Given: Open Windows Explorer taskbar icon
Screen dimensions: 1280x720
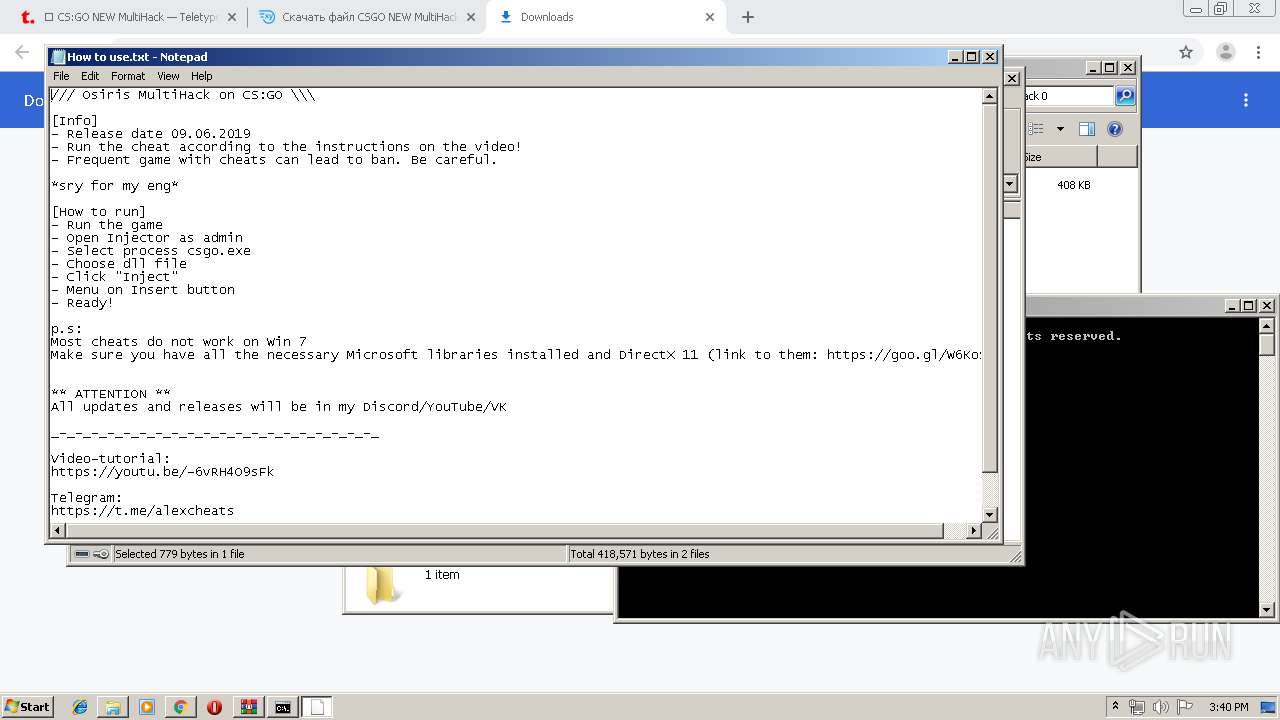Looking at the screenshot, I should 113,707.
